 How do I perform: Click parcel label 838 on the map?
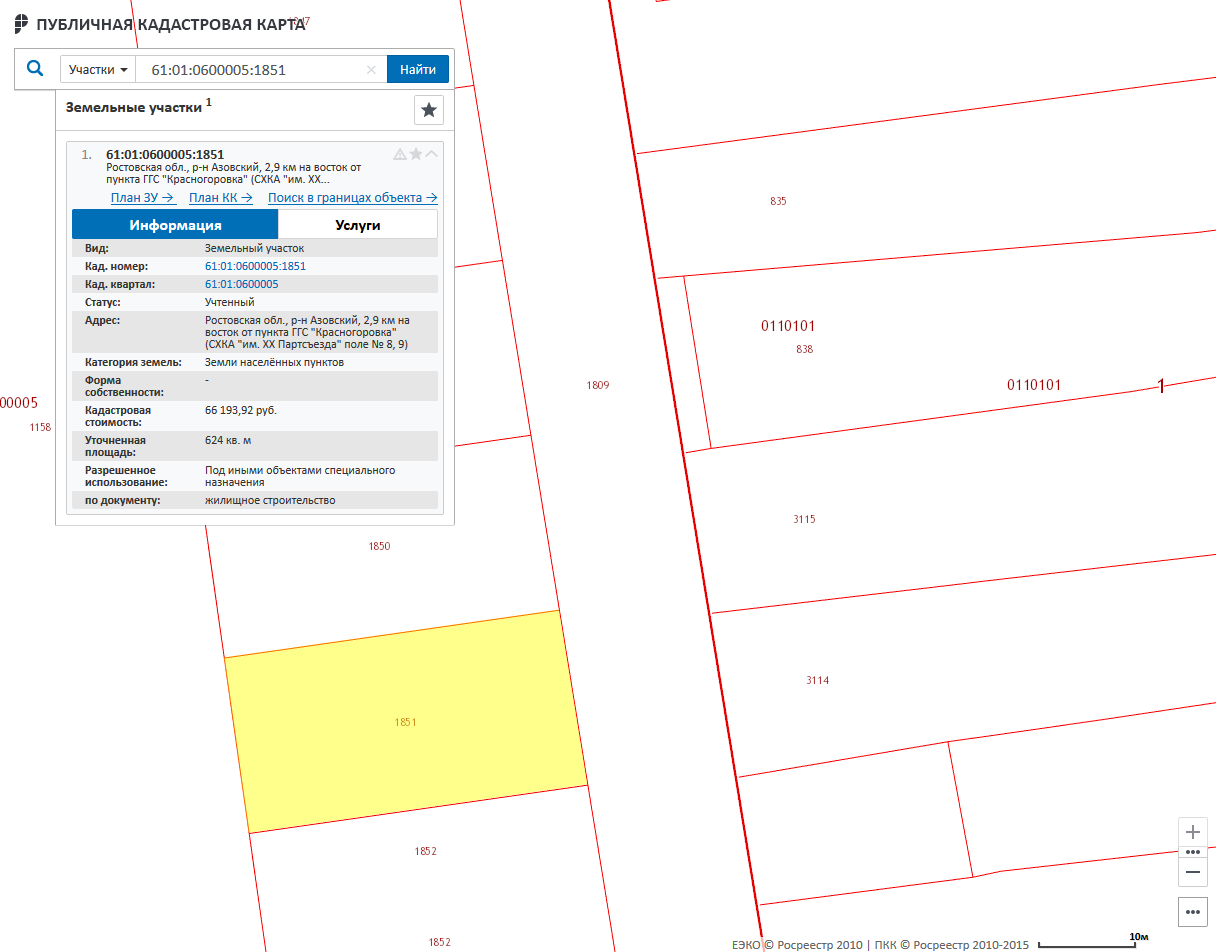[805, 349]
